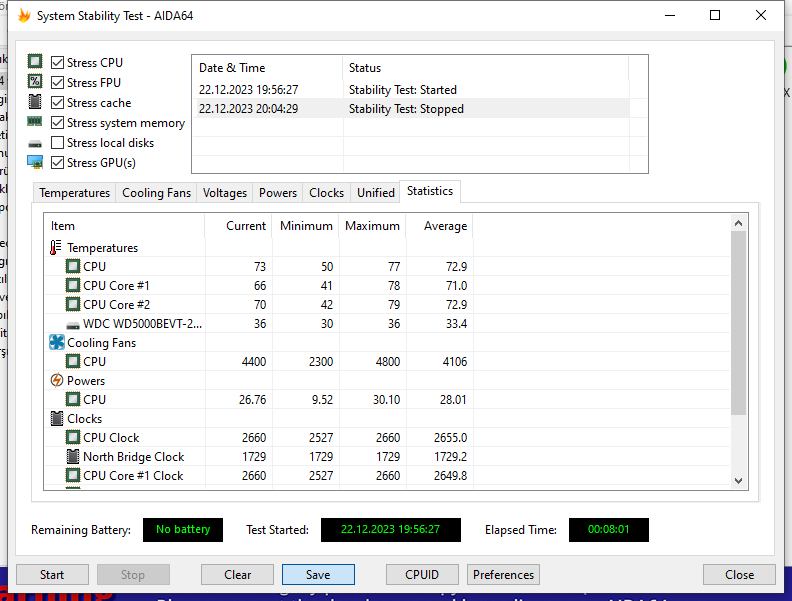The image size is (792, 601).
Task: Click the AIDA64 flame icon in title bar
Action: click(24, 16)
